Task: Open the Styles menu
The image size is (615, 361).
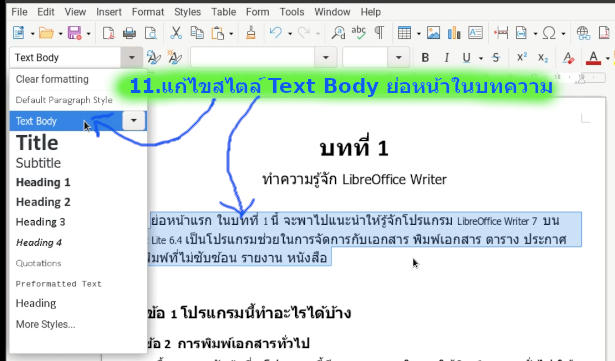Action: click(x=187, y=12)
